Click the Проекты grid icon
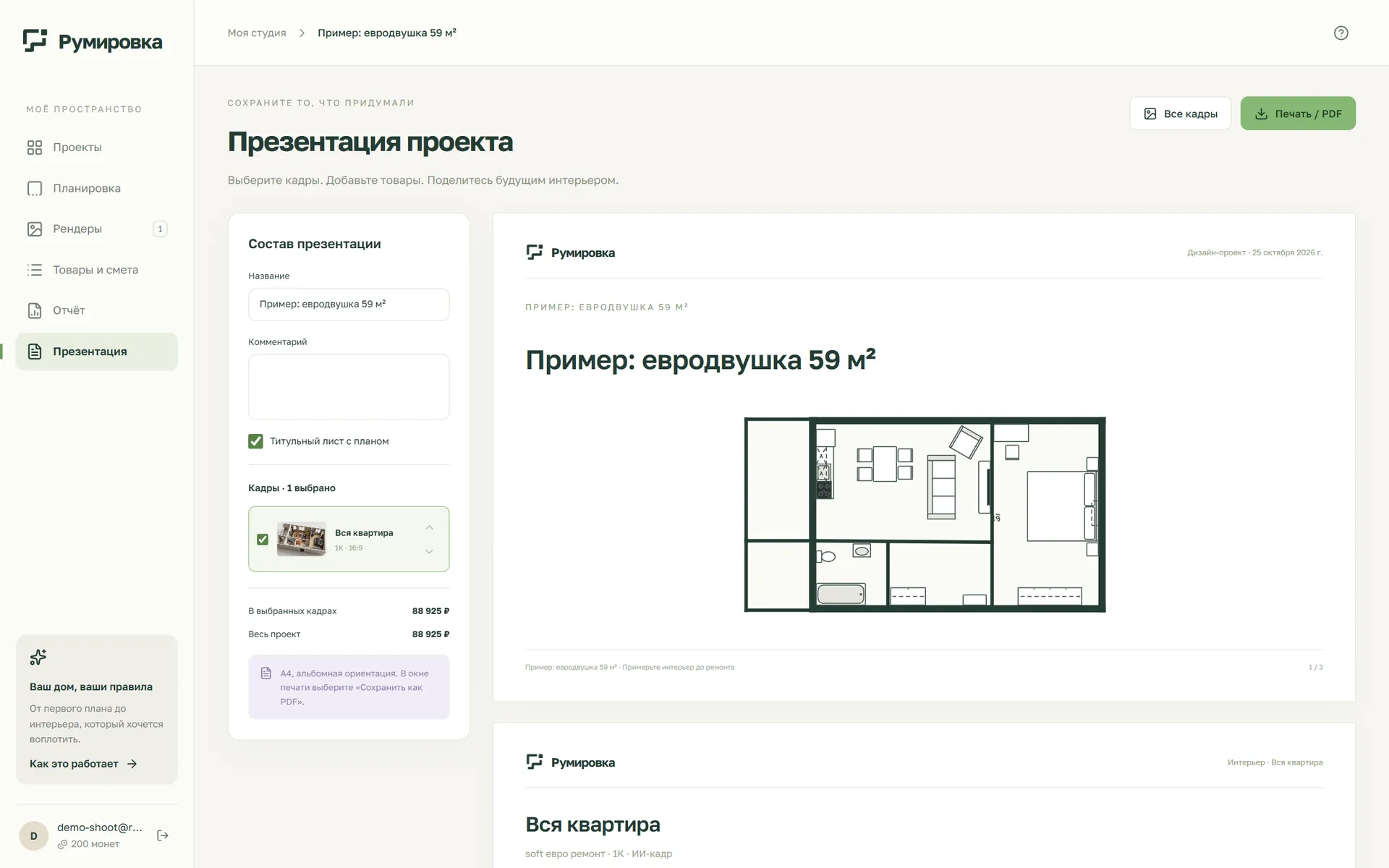 pos(35,148)
